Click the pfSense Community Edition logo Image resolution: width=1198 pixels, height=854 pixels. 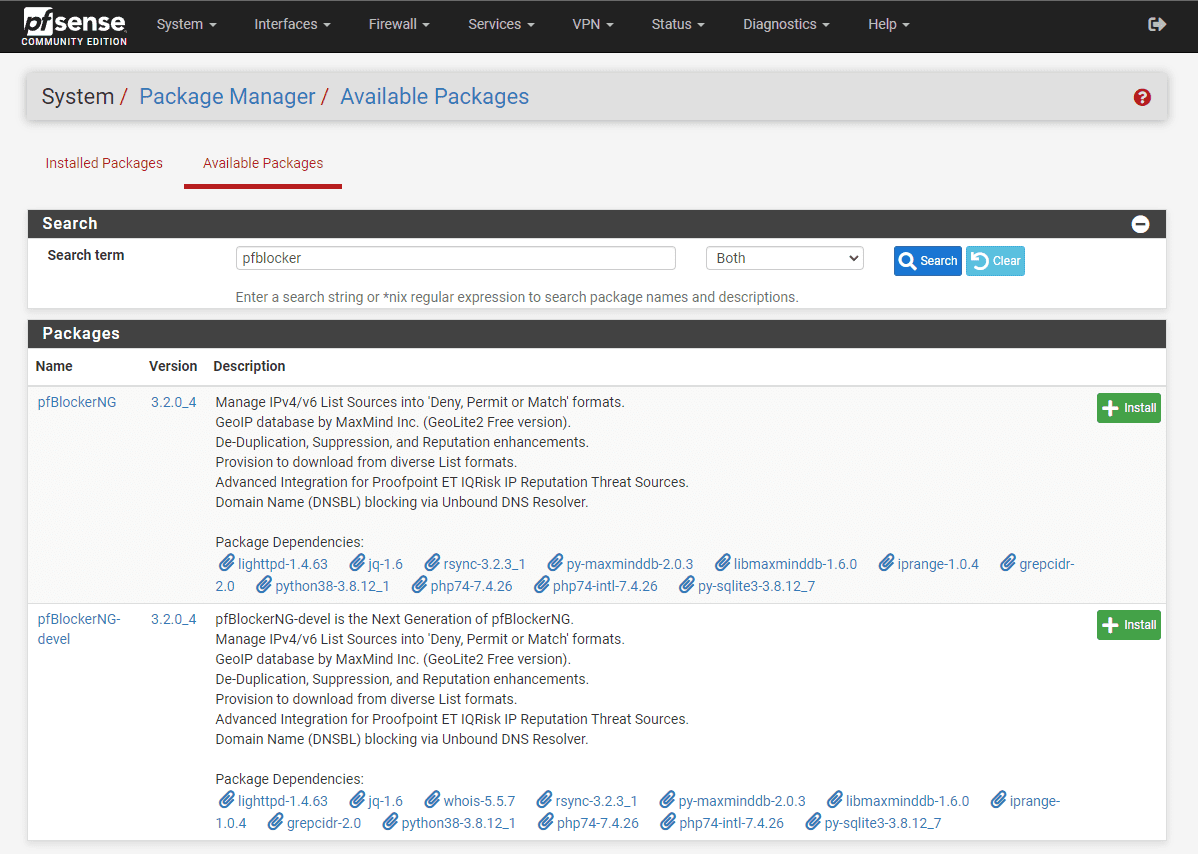click(74, 27)
